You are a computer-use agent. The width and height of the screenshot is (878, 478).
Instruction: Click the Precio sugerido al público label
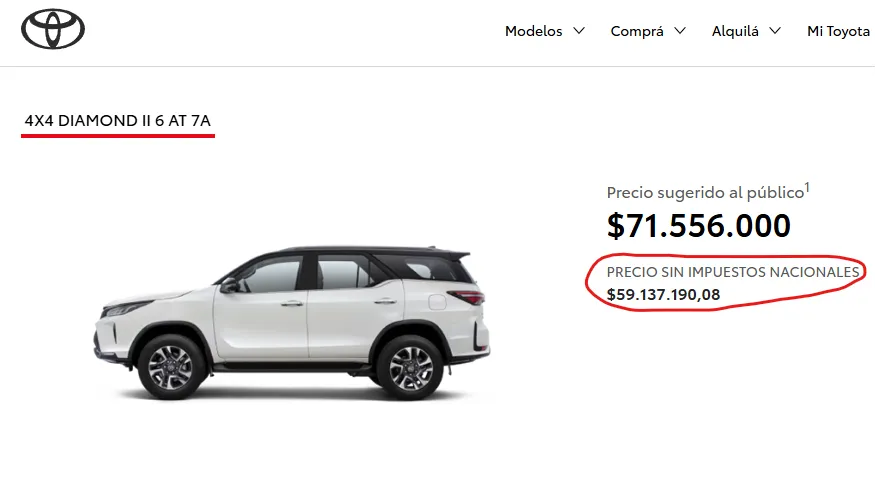point(706,193)
